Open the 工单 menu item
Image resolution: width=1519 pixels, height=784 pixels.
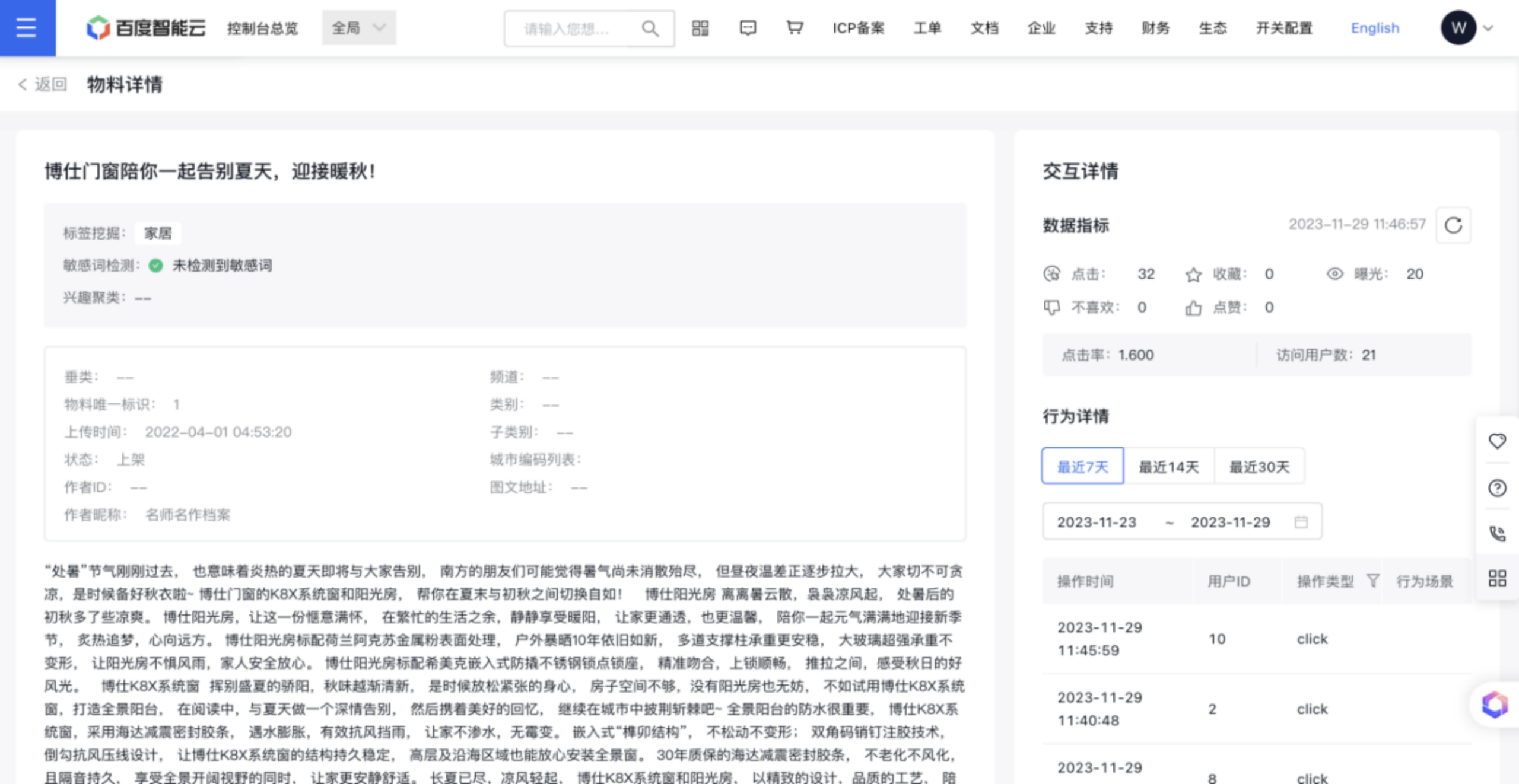pos(927,28)
